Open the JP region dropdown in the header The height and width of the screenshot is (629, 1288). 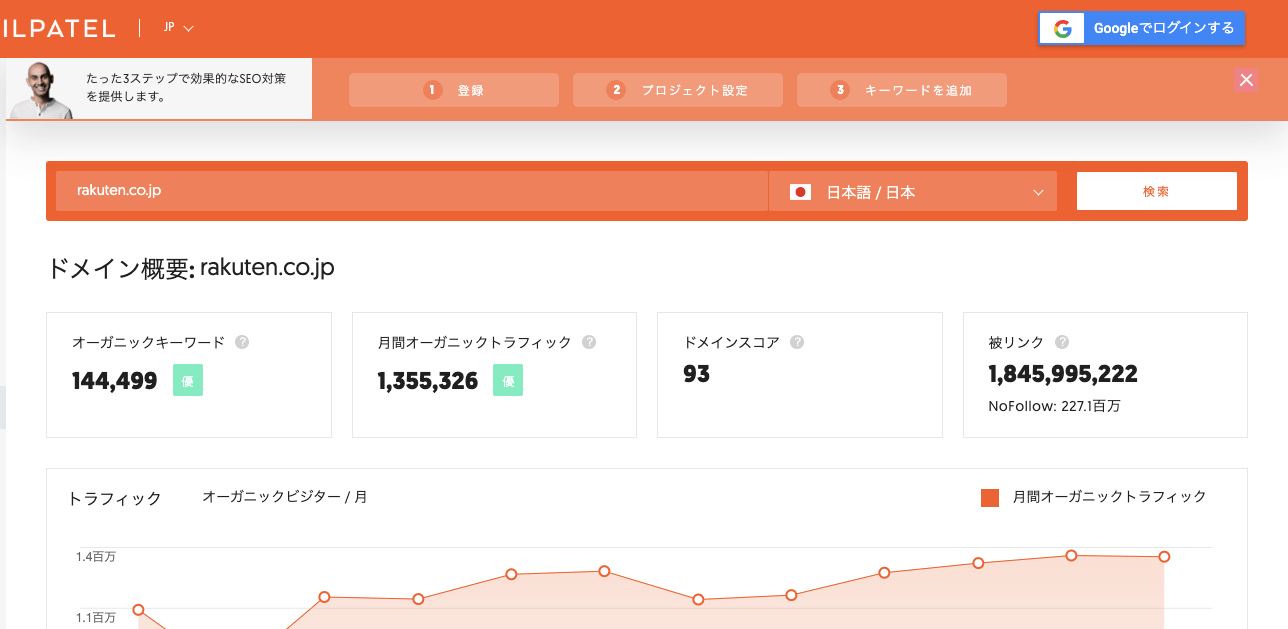point(176,28)
